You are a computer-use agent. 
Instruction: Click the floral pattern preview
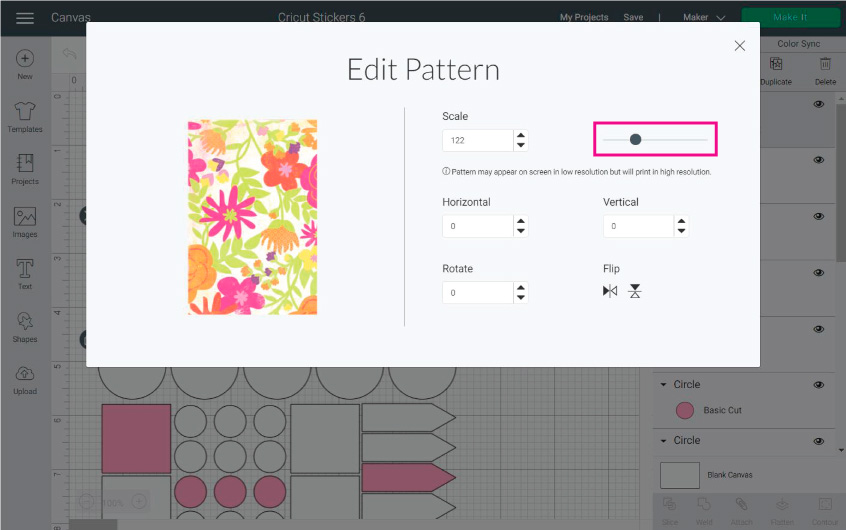tap(253, 217)
